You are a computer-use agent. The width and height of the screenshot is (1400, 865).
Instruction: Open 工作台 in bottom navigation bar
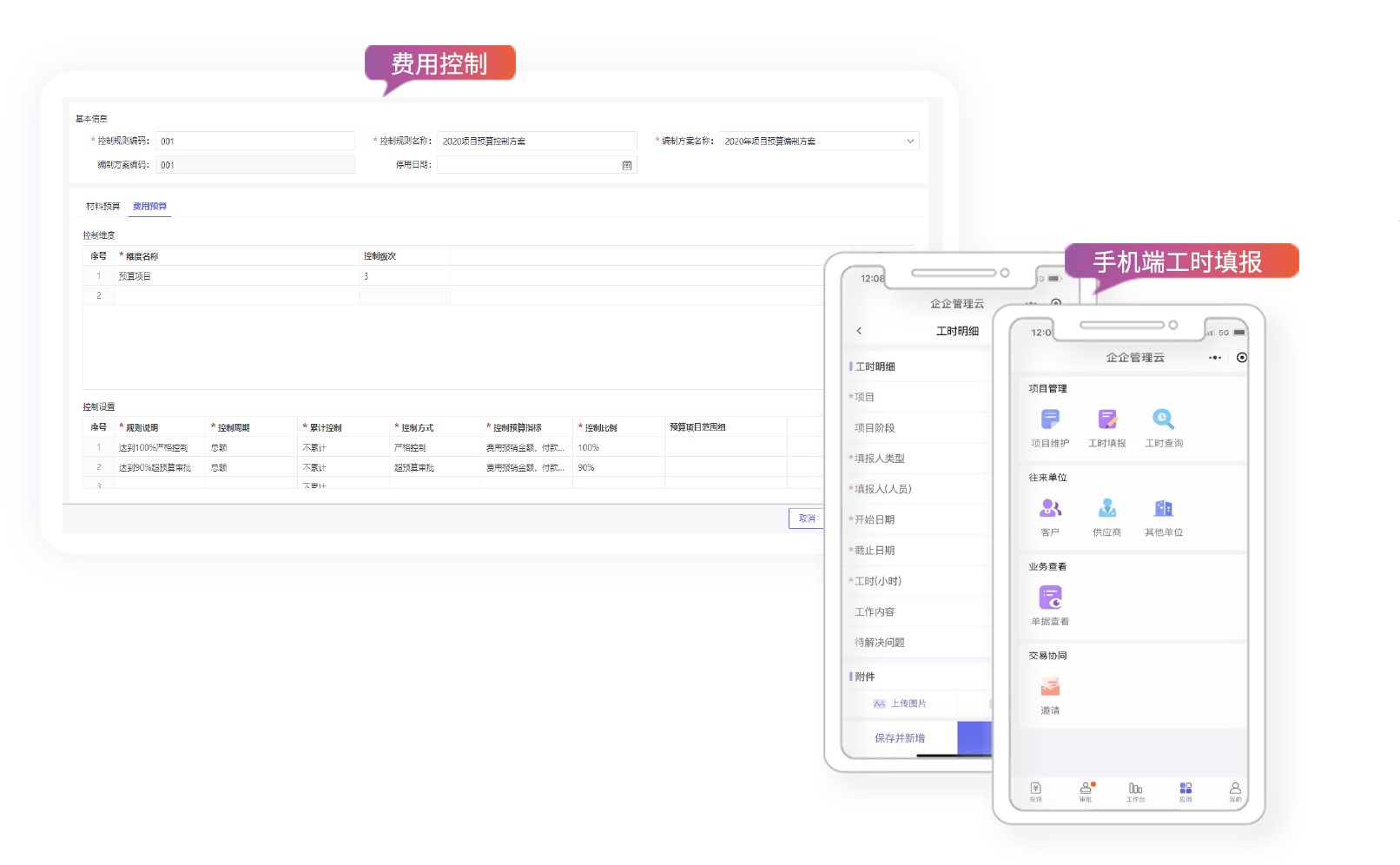pos(1135,791)
